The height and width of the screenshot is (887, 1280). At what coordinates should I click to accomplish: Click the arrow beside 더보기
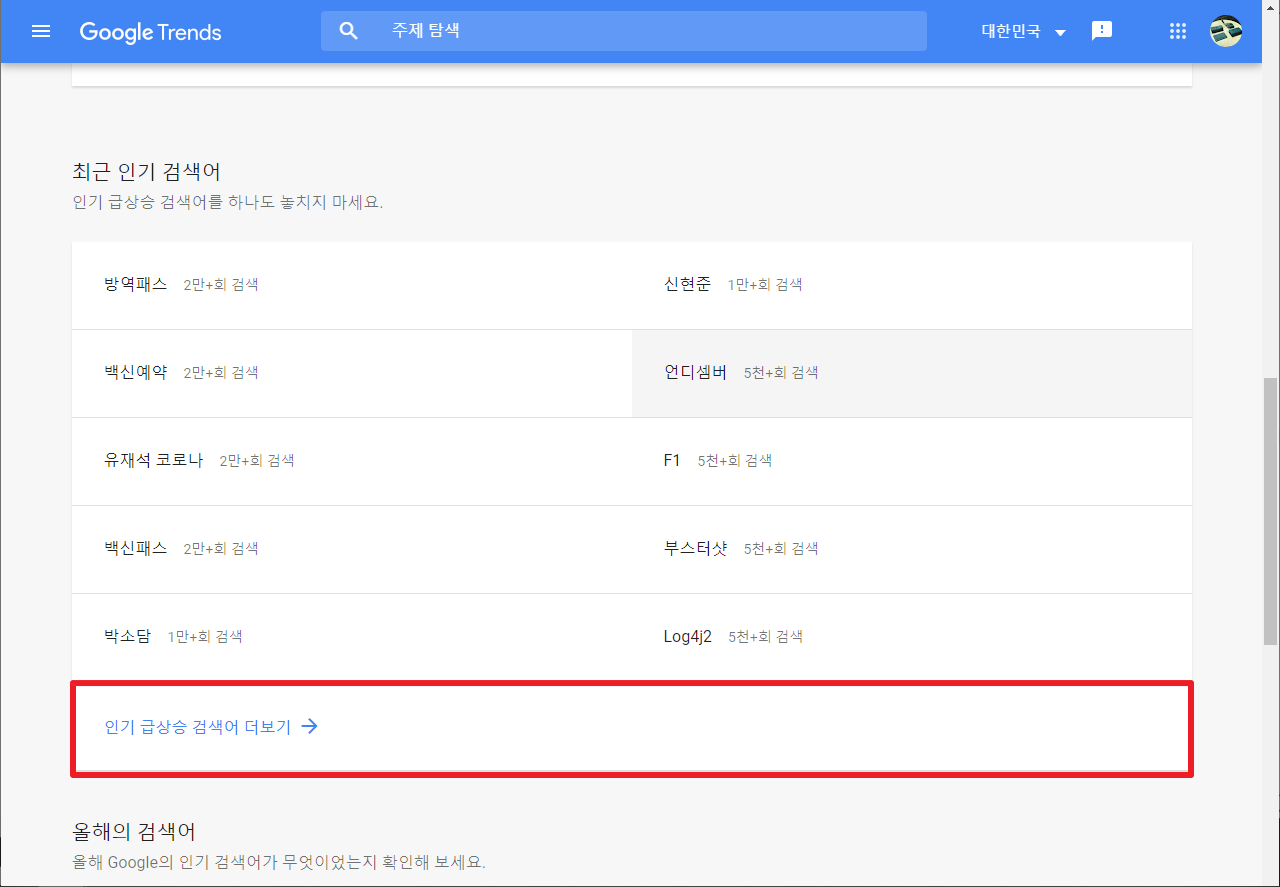(310, 727)
